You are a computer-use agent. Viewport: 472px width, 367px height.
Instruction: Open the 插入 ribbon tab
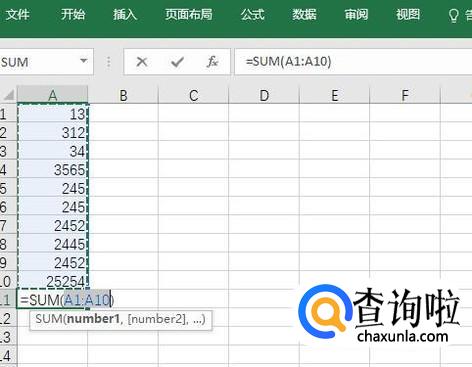click(125, 15)
